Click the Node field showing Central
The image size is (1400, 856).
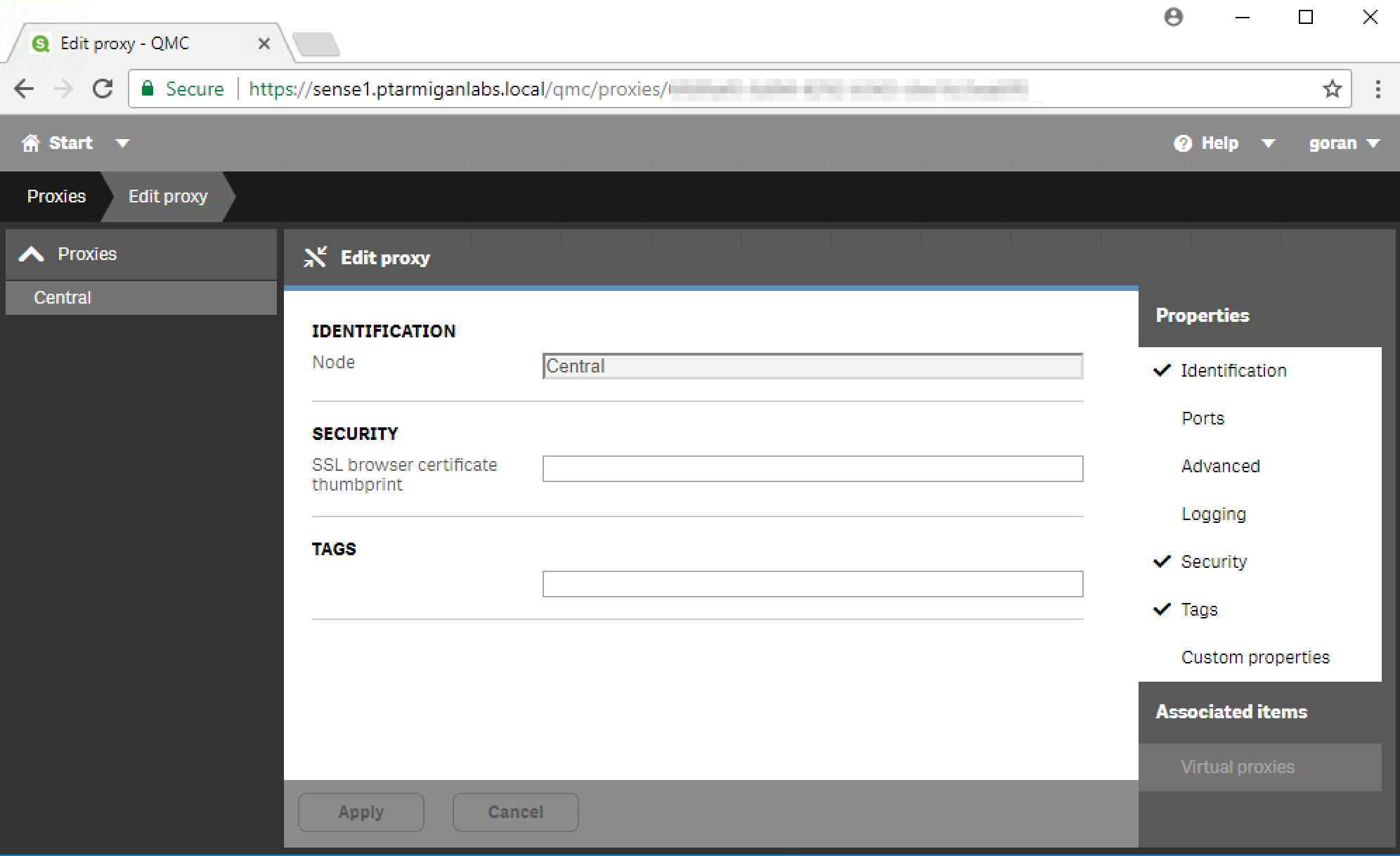pos(812,366)
